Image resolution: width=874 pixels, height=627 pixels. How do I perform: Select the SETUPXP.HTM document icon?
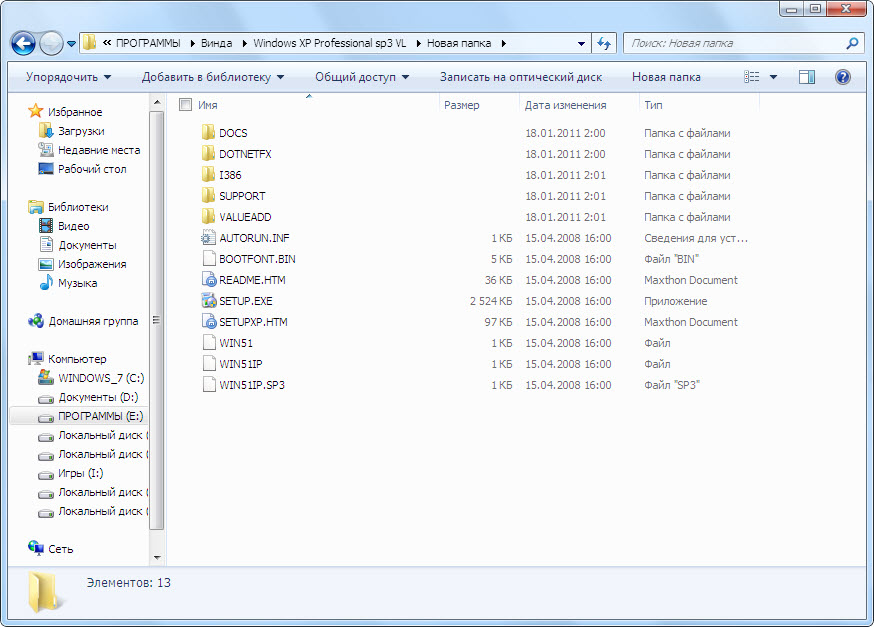point(208,322)
